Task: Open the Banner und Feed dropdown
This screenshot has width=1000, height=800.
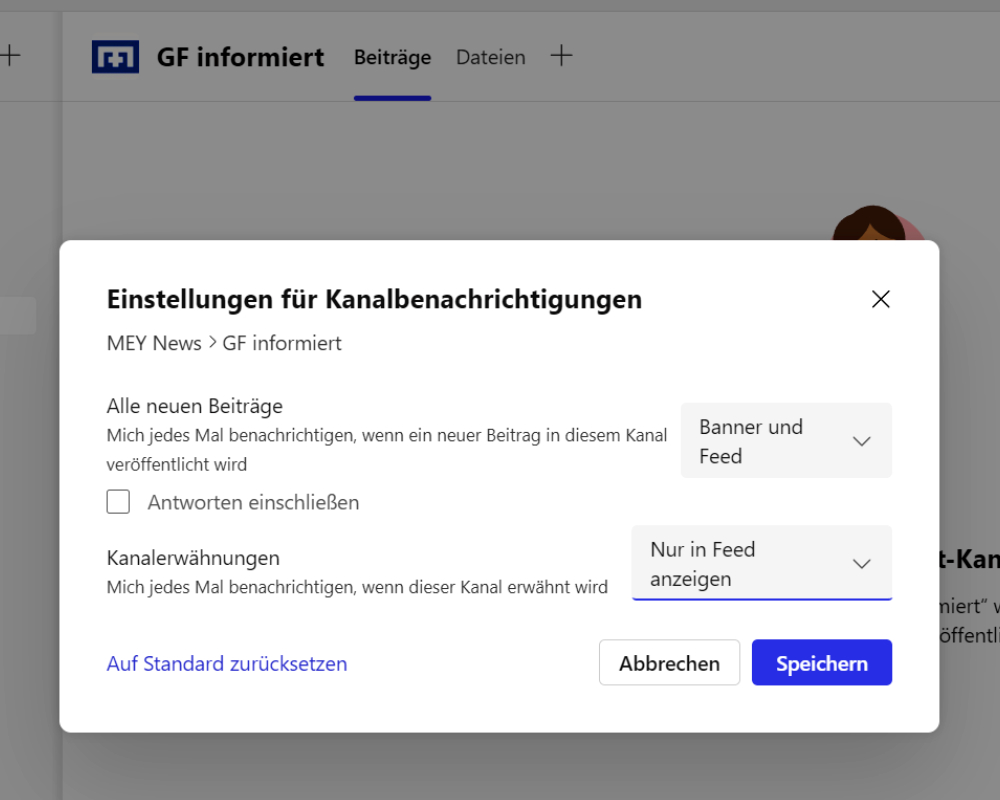Action: point(785,441)
